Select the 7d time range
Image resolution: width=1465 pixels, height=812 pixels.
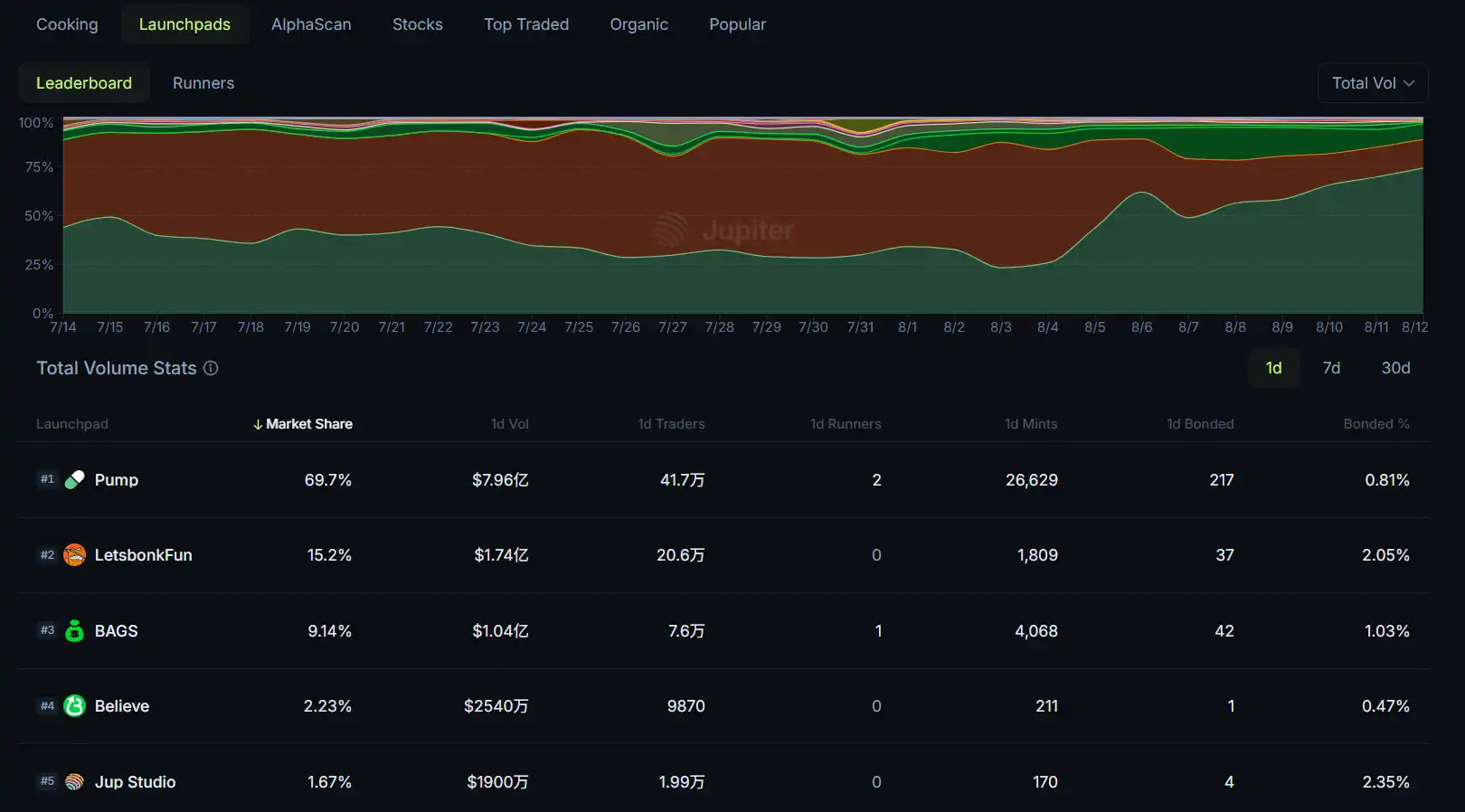[1331, 368]
